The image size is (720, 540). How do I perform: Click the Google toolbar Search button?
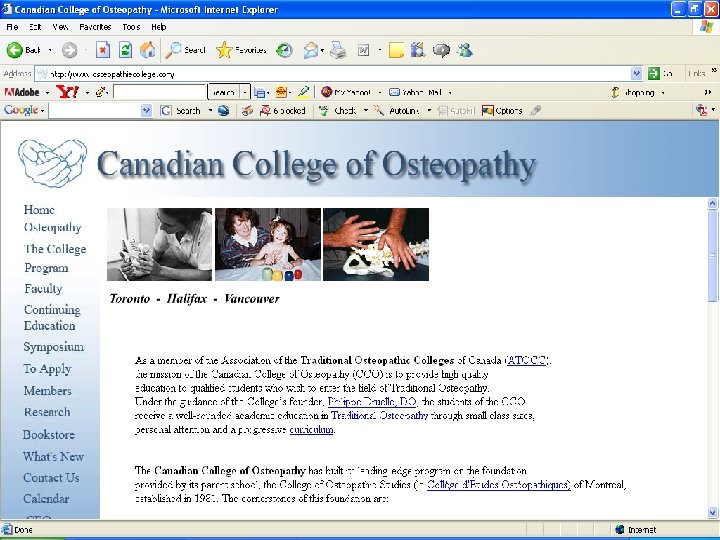point(180,111)
